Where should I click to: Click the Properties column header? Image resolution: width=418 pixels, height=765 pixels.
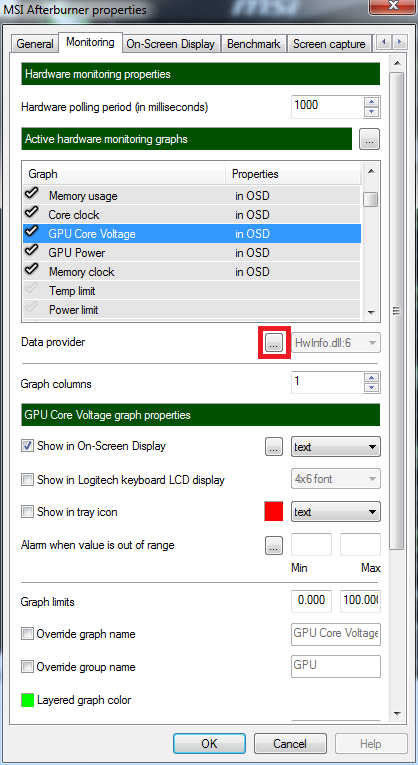tap(294, 174)
